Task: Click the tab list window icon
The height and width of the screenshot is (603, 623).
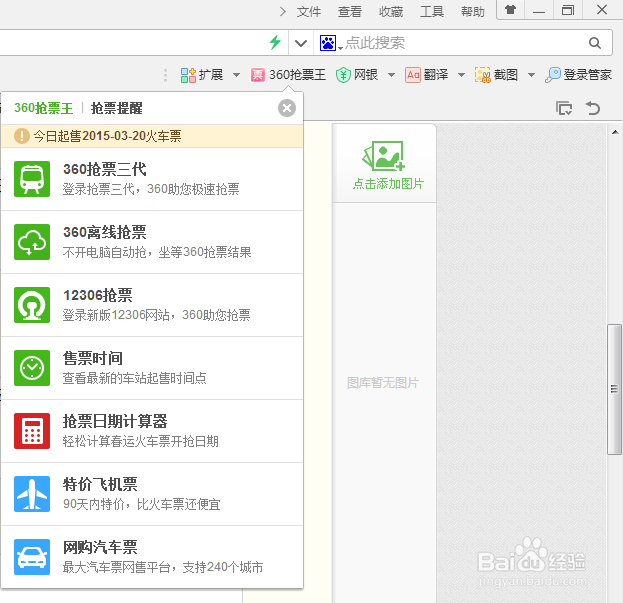Action: [x=564, y=108]
